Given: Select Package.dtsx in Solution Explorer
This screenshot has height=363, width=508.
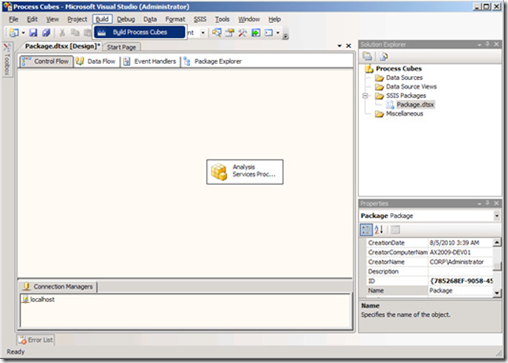Looking at the screenshot, I should 415,105.
